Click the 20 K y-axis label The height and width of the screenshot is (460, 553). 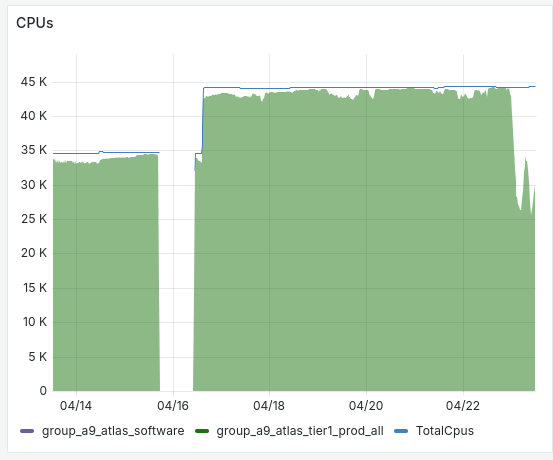pos(34,253)
